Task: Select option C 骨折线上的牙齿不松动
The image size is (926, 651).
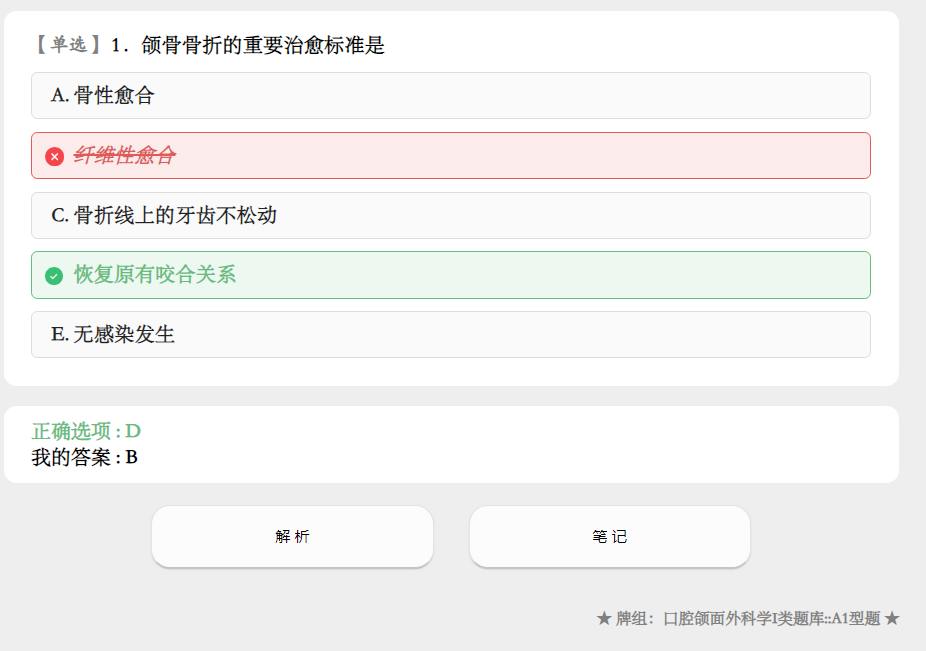Action: pos(451,216)
